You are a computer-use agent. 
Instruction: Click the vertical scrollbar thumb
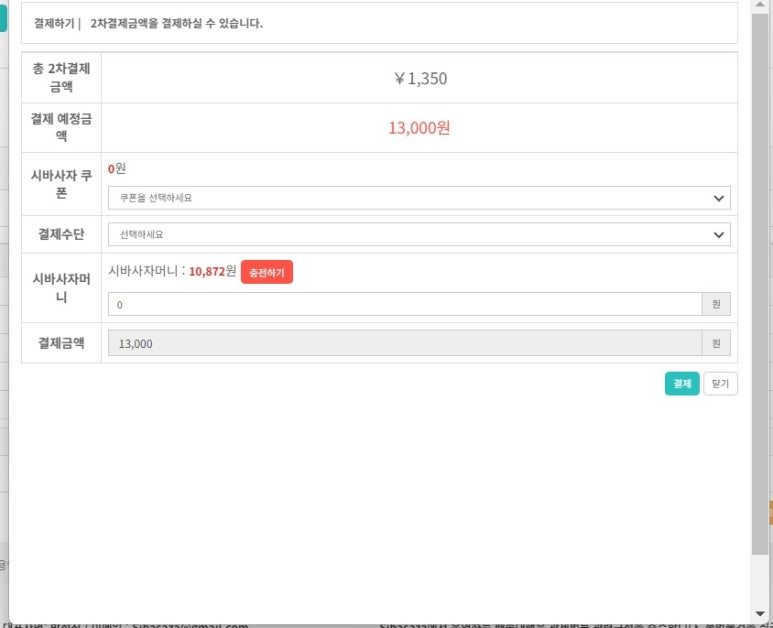click(x=760, y=283)
